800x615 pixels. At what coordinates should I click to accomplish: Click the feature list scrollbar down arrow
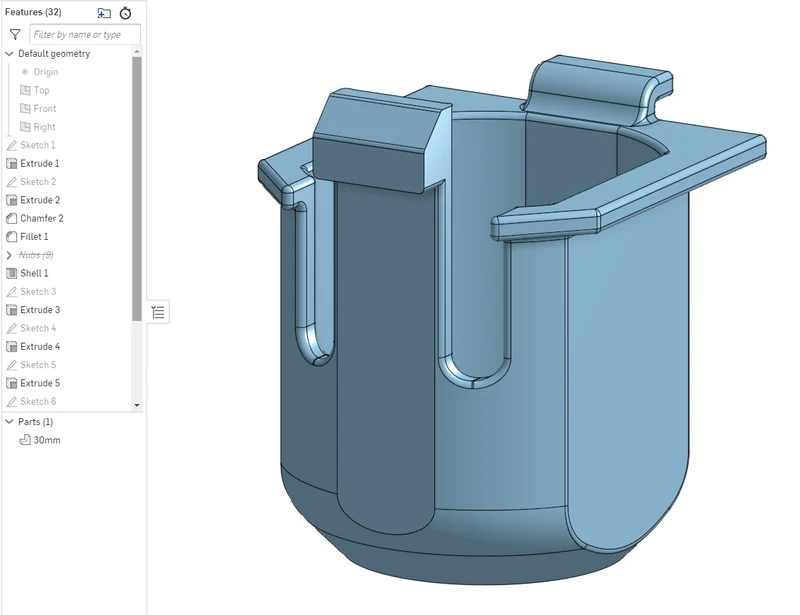tap(137, 405)
